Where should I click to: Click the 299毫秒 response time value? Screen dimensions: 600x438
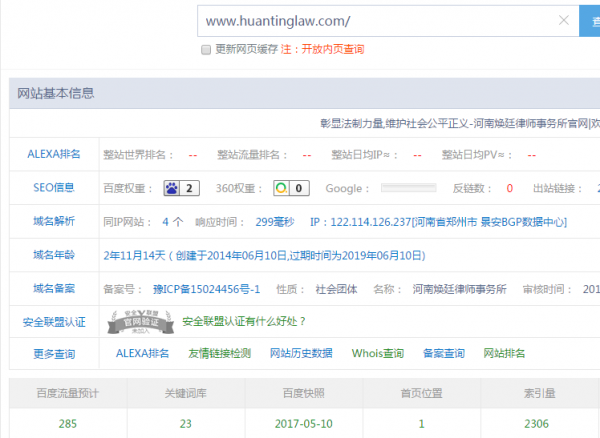click(275, 222)
